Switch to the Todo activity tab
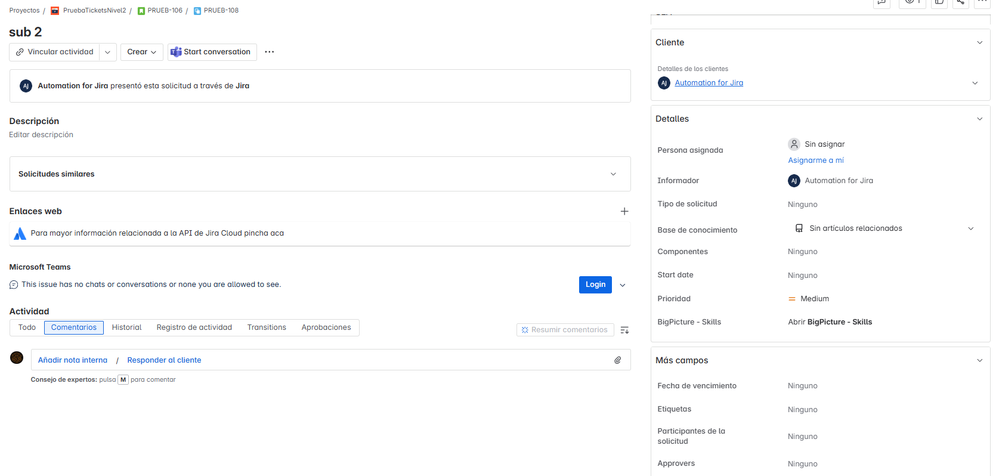 (x=27, y=328)
